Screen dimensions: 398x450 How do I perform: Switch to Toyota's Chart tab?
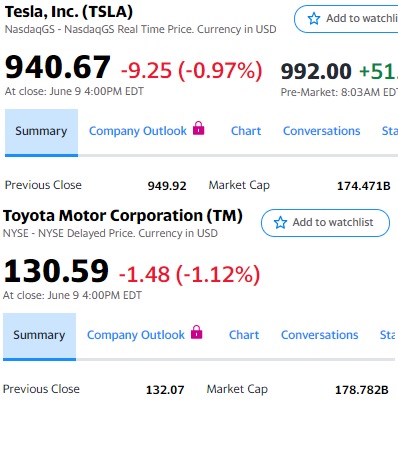click(244, 335)
